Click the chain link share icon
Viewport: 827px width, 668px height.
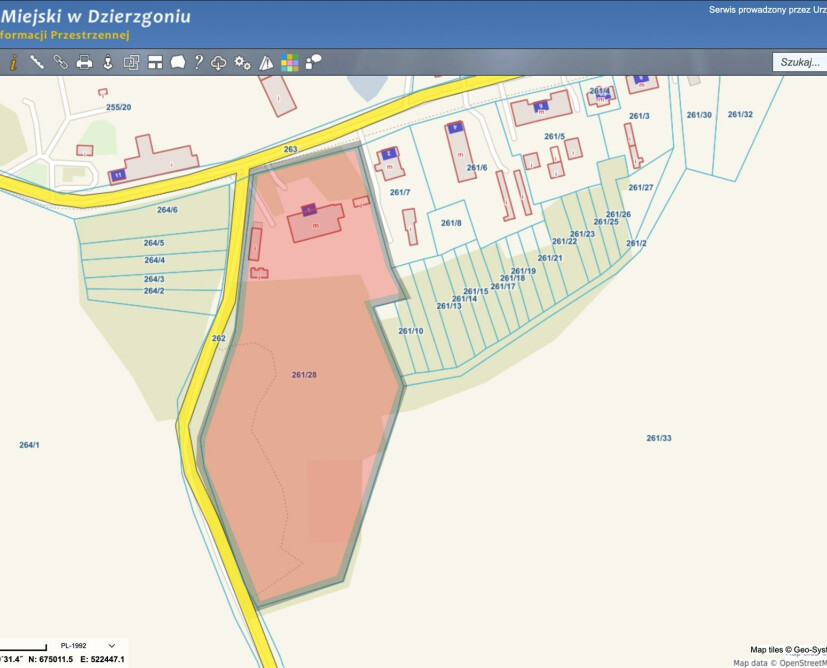pyautogui.click(x=60, y=62)
